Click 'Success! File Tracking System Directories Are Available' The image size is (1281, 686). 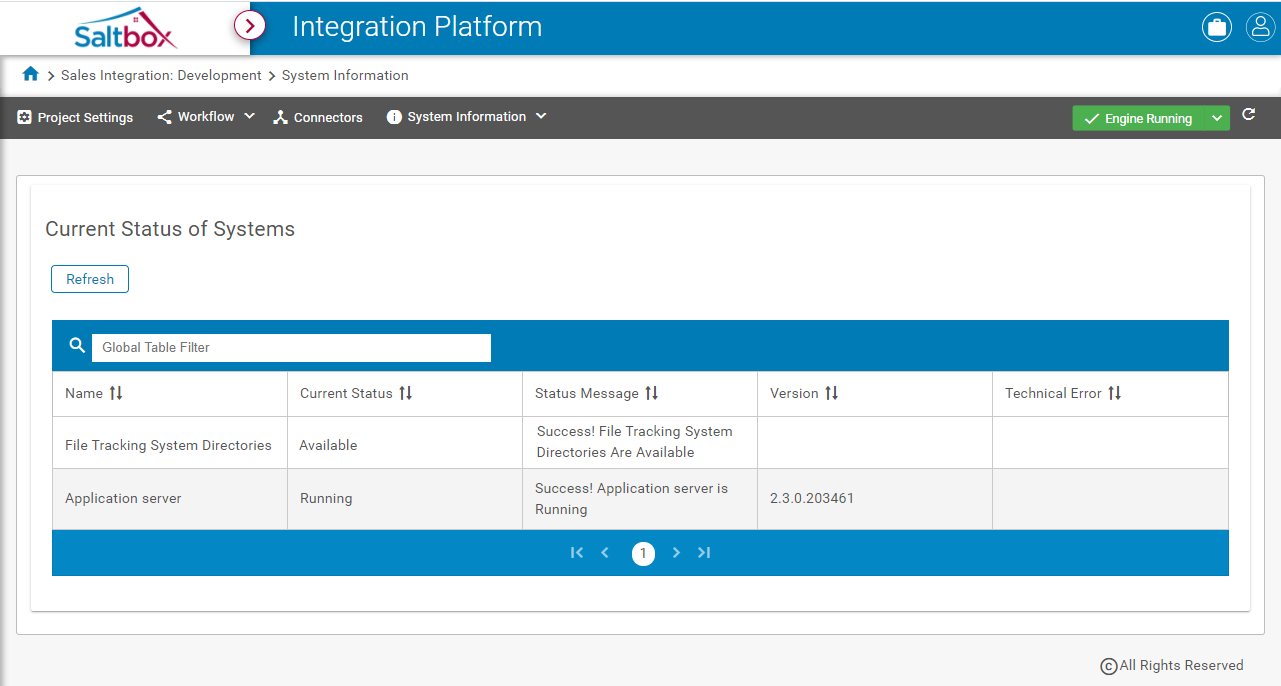coord(635,442)
